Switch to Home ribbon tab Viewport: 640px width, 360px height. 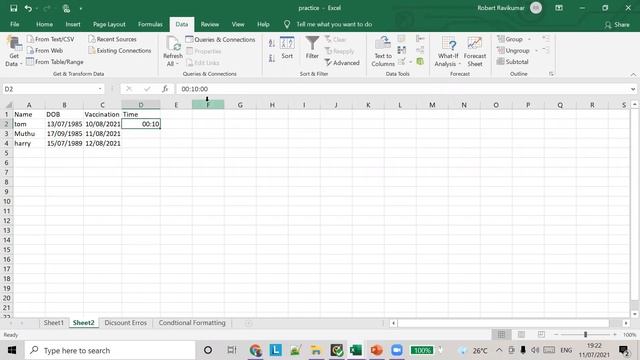[x=44, y=24]
